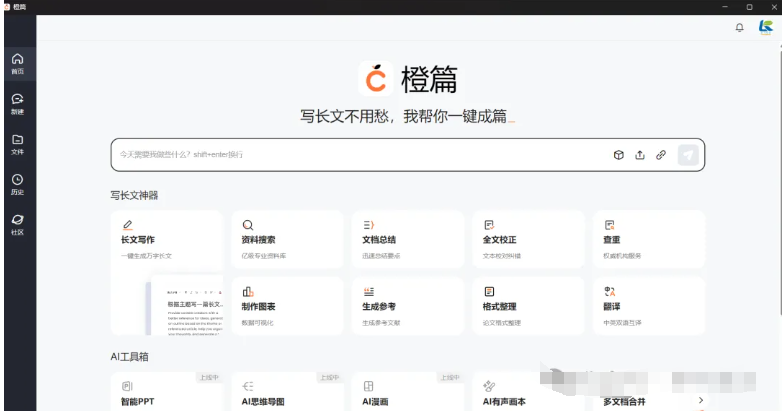The image size is (783, 411).
Task: Open the 查重 card
Action: (x=649, y=239)
